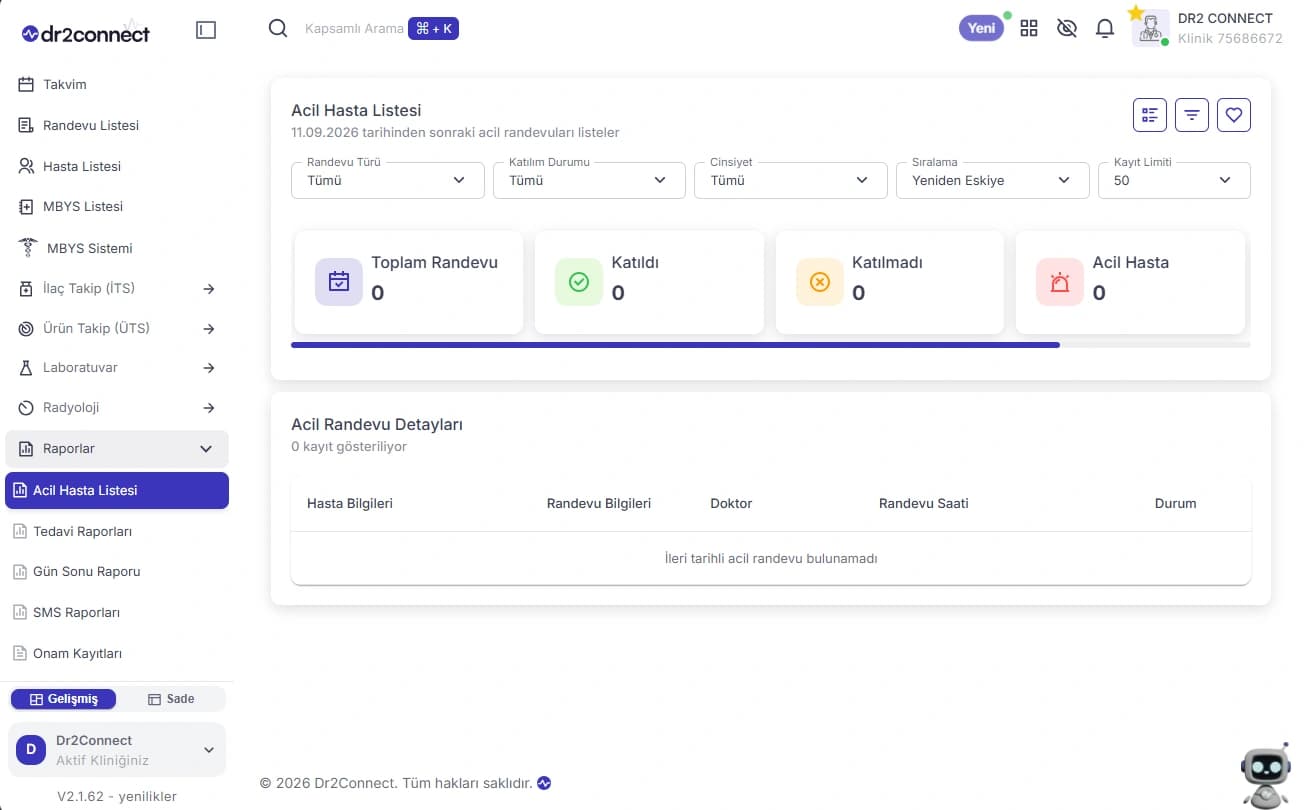Collapse the sidebar using the panel icon

[x=206, y=30]
